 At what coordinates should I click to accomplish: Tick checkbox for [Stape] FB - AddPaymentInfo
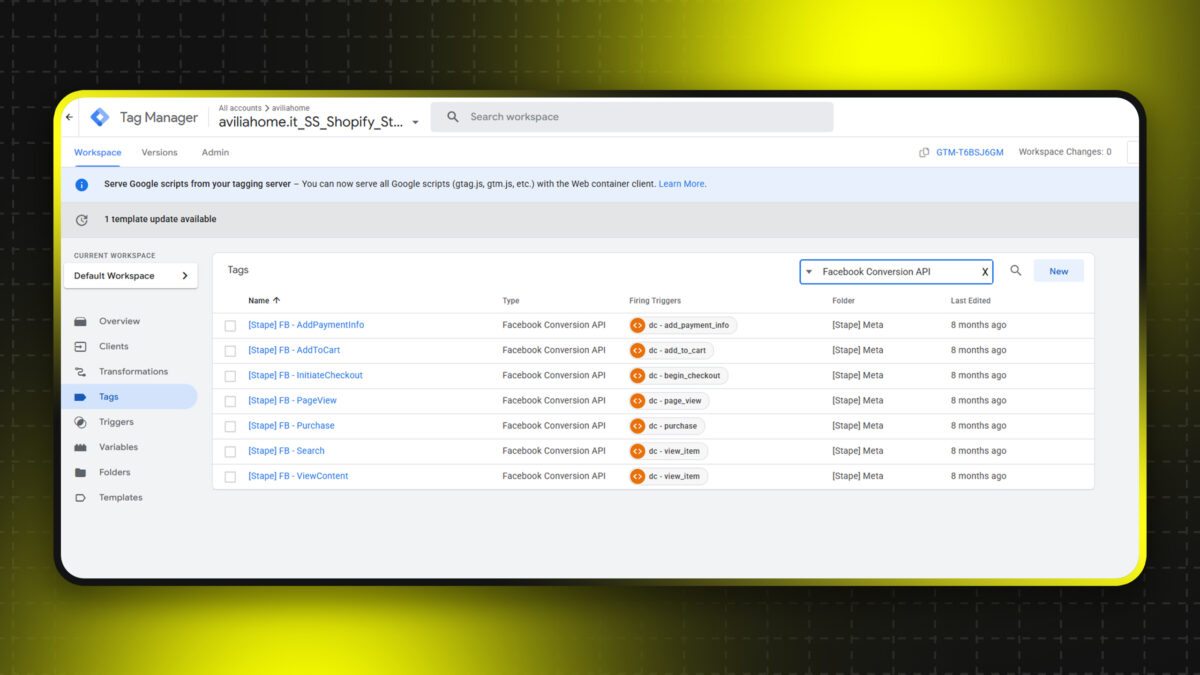230,326
